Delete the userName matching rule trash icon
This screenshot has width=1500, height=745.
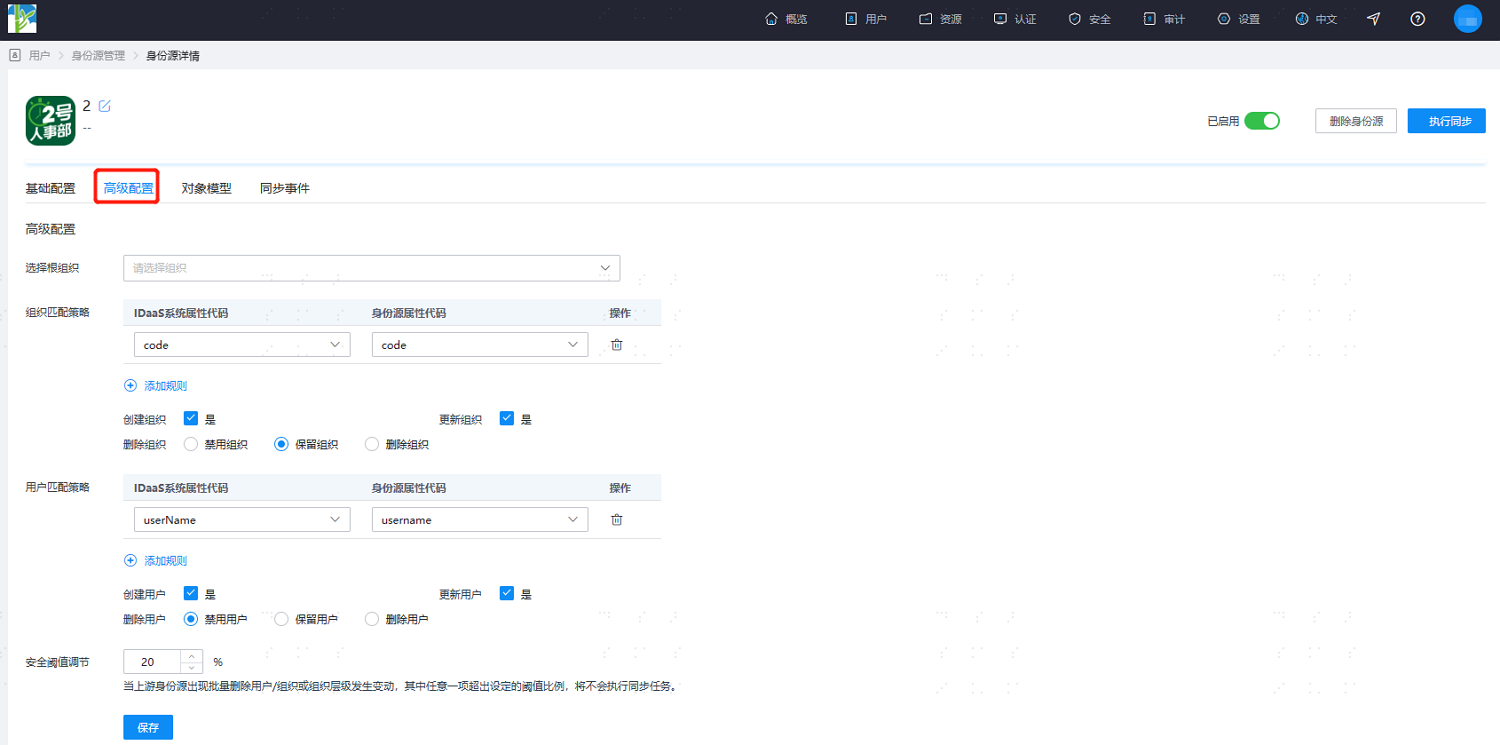click(x=616, y=520)
